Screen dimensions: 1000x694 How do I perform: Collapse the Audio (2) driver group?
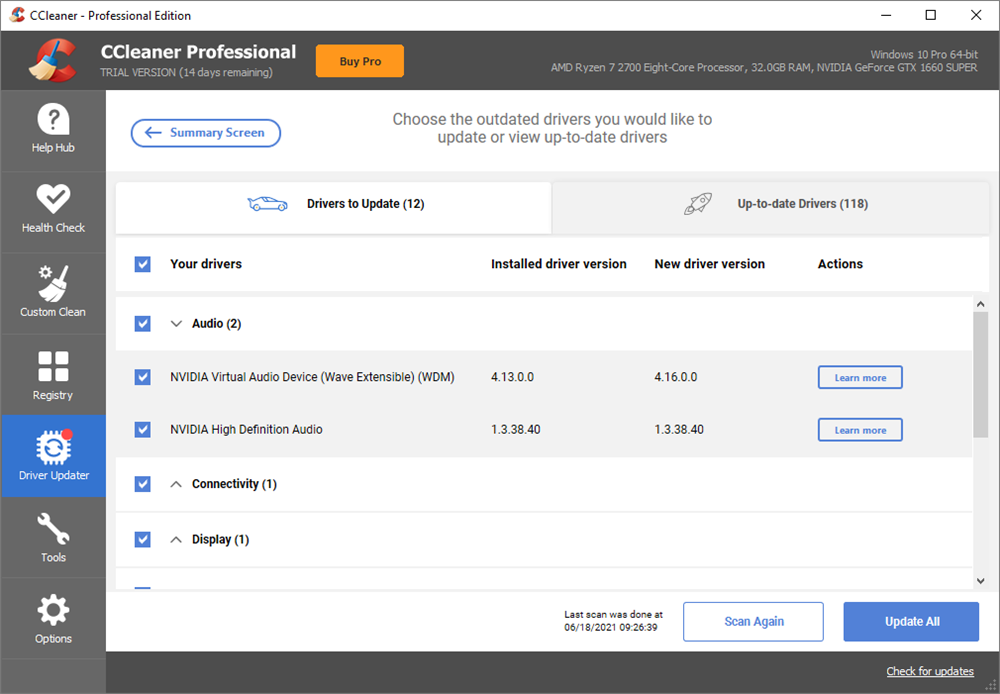(177, 324)
